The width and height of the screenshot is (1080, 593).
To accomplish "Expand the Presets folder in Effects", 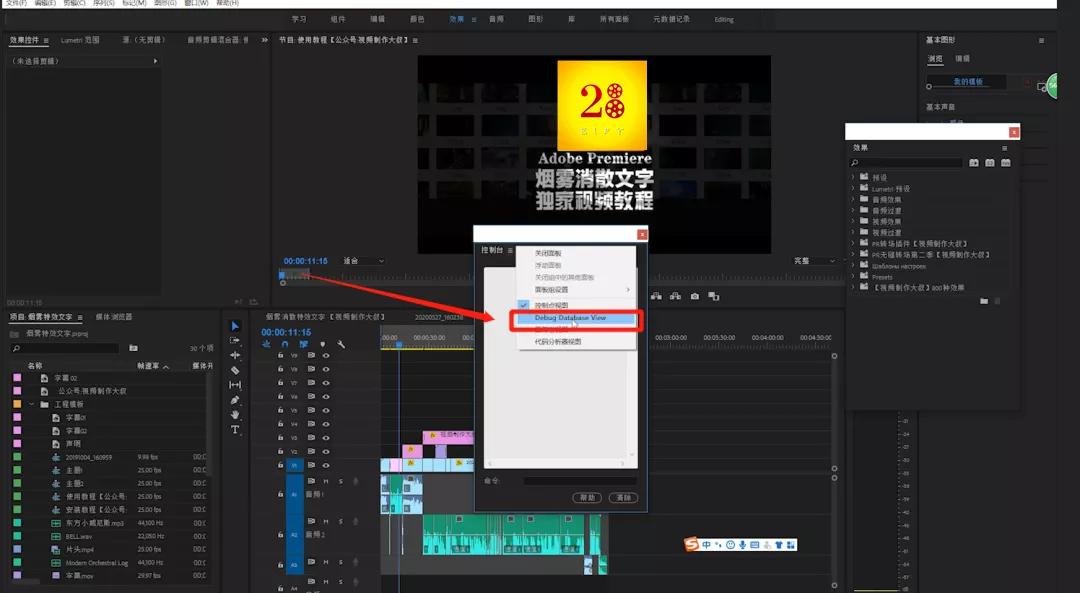I will coord(853,276).
